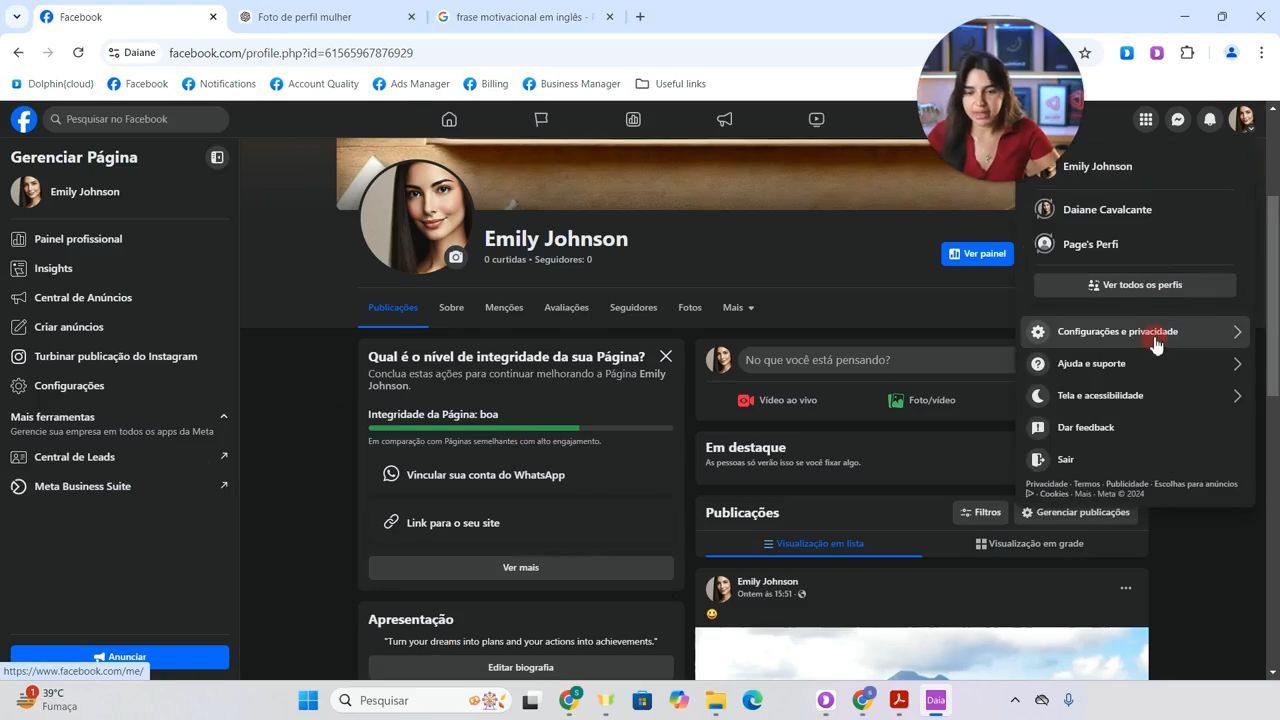Click Editar biografia button
This screenshot has height=720, width=1280.
click(x=521, y=667)
